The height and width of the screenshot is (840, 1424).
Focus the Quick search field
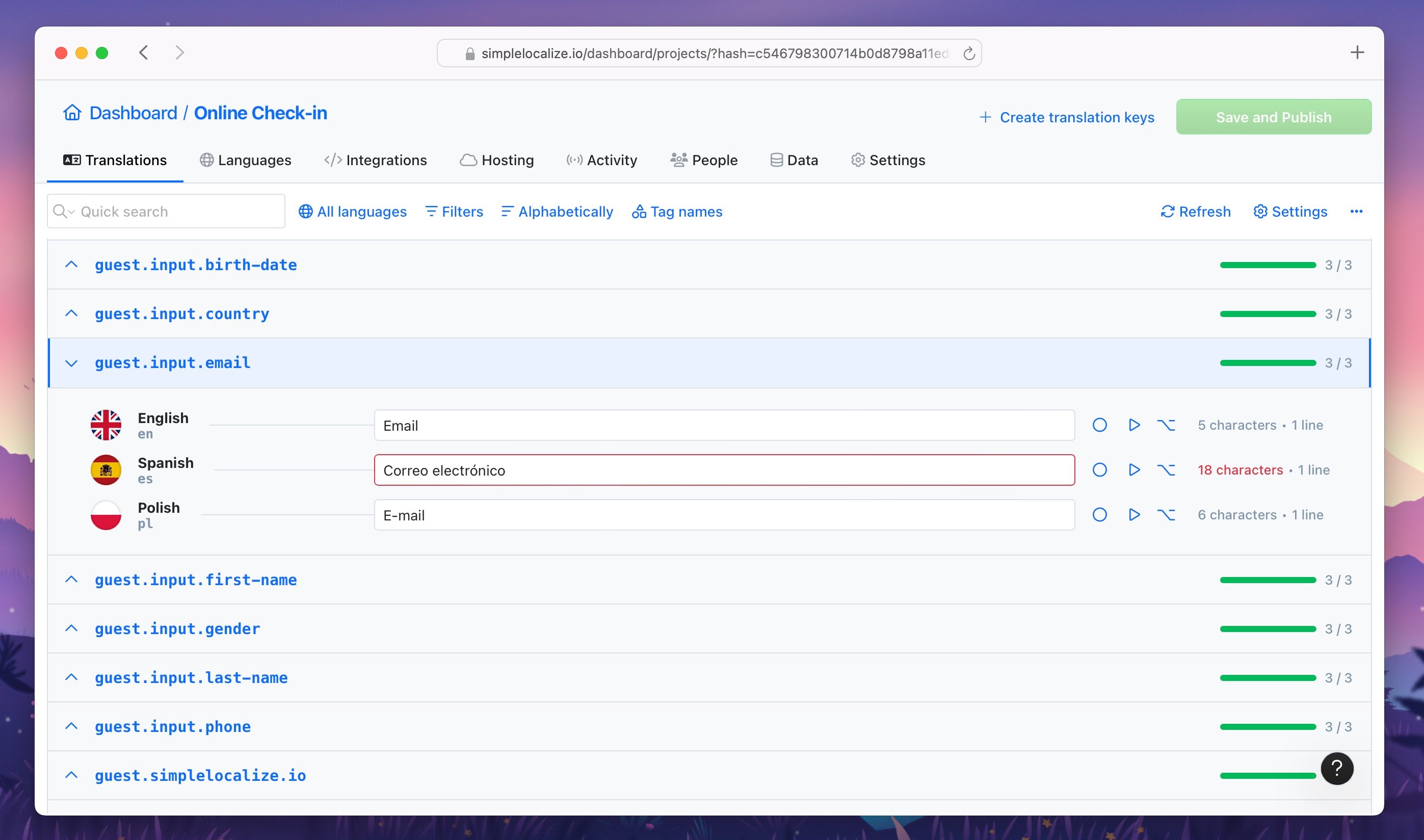coord(166,211)
